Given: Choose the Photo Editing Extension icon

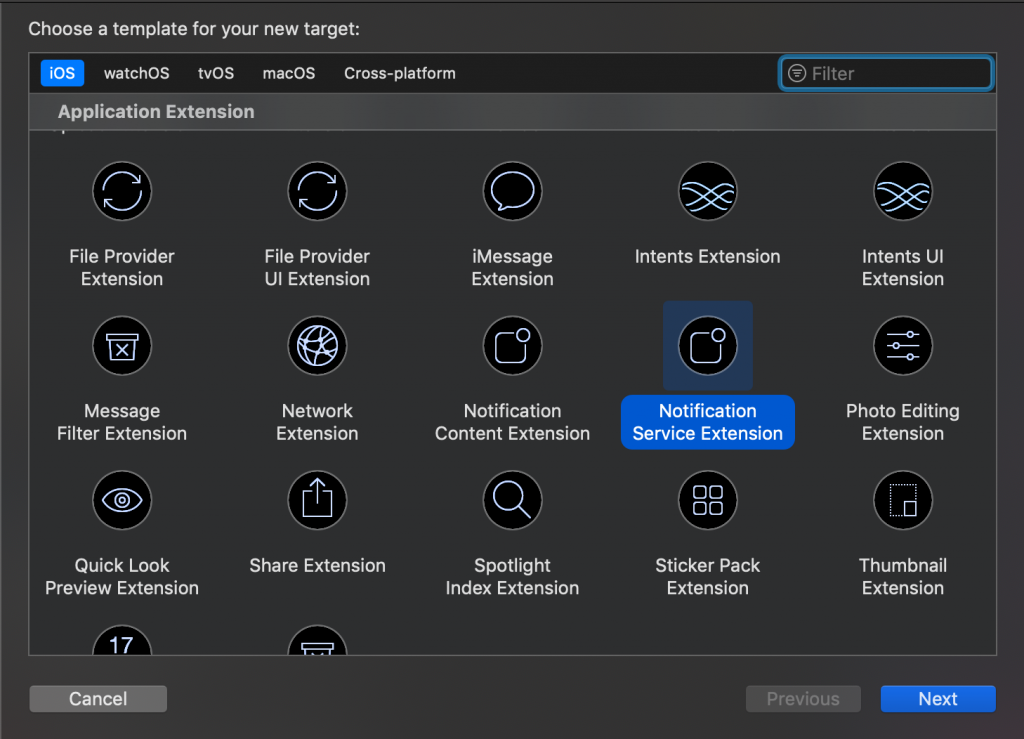Looking at the screenshot, I should [902, 346].
